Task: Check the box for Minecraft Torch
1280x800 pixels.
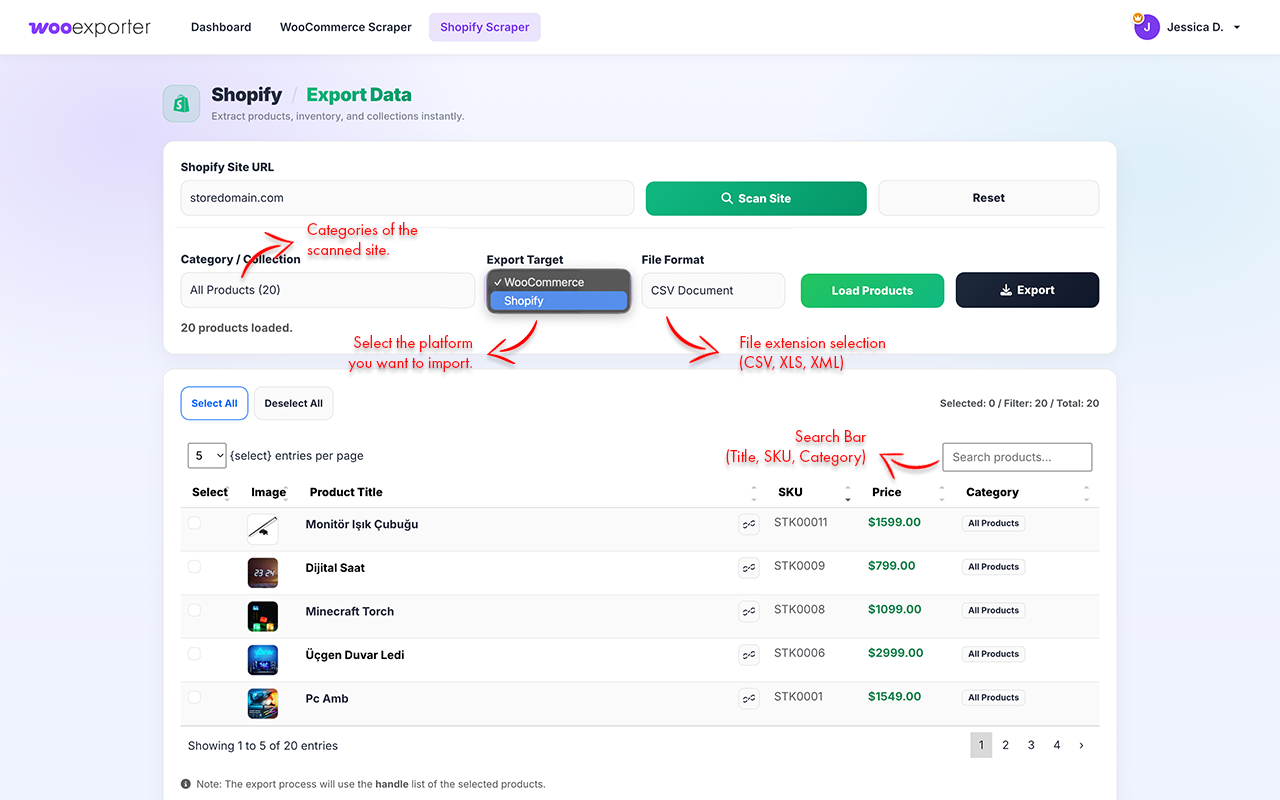Action: (x=194, y=610)
